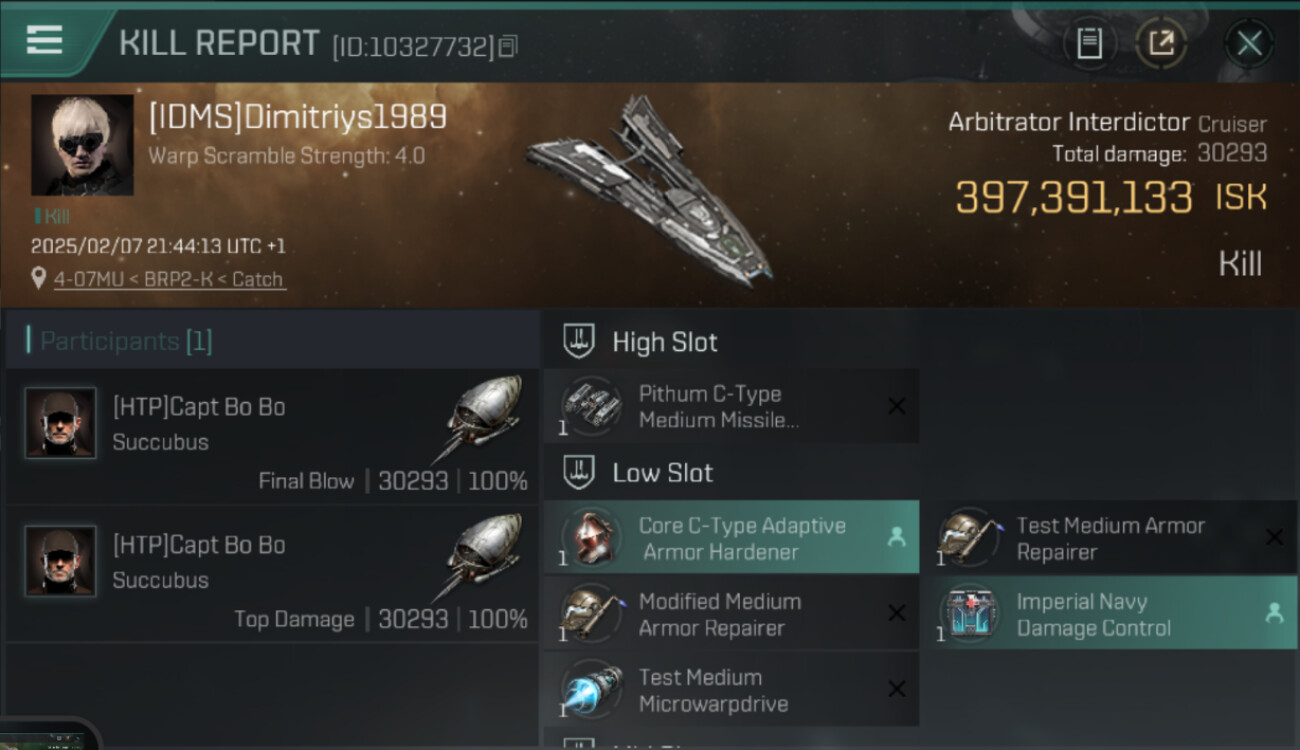Click the share export icon
Image resolution: width=1300 pixels, height=750 pixels.
pyautogui.click(x=1161, y=43)
